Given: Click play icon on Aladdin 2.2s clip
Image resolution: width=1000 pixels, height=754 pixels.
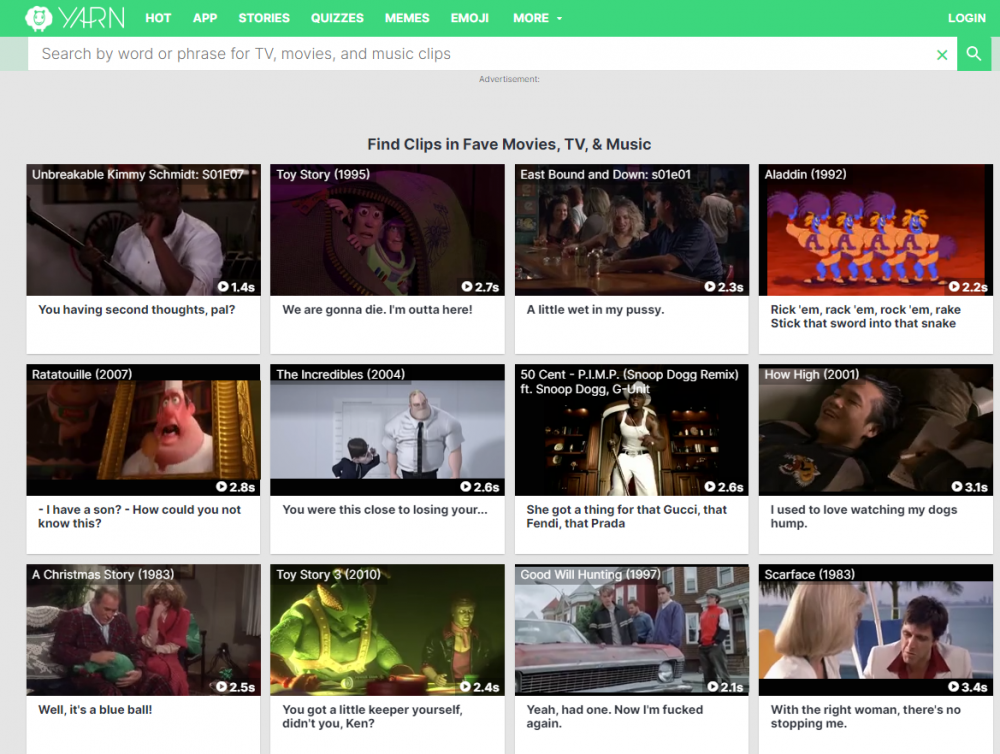Looking at the screenshot, I should (x=954, y=286).
